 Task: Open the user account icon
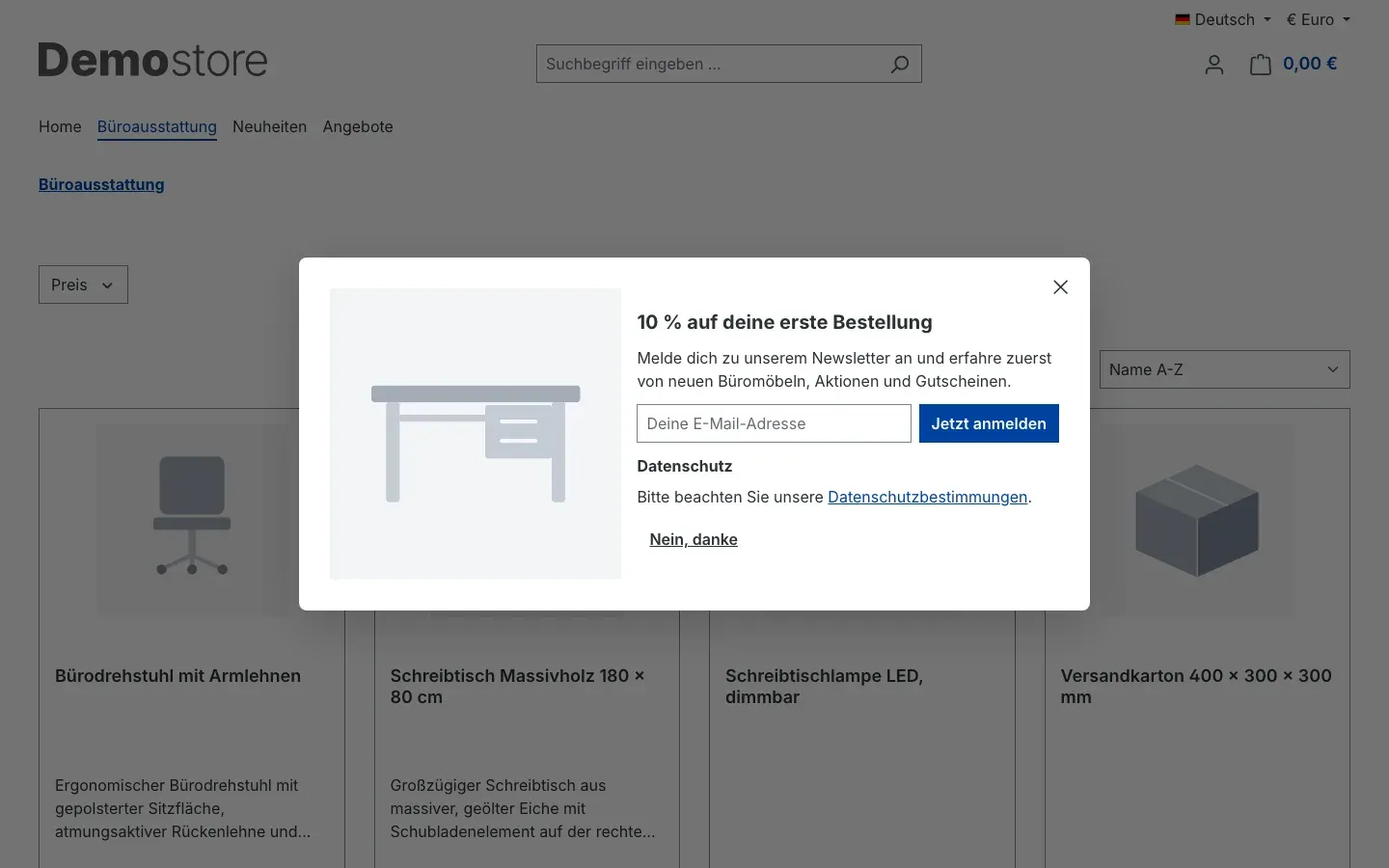[1214, 65]
